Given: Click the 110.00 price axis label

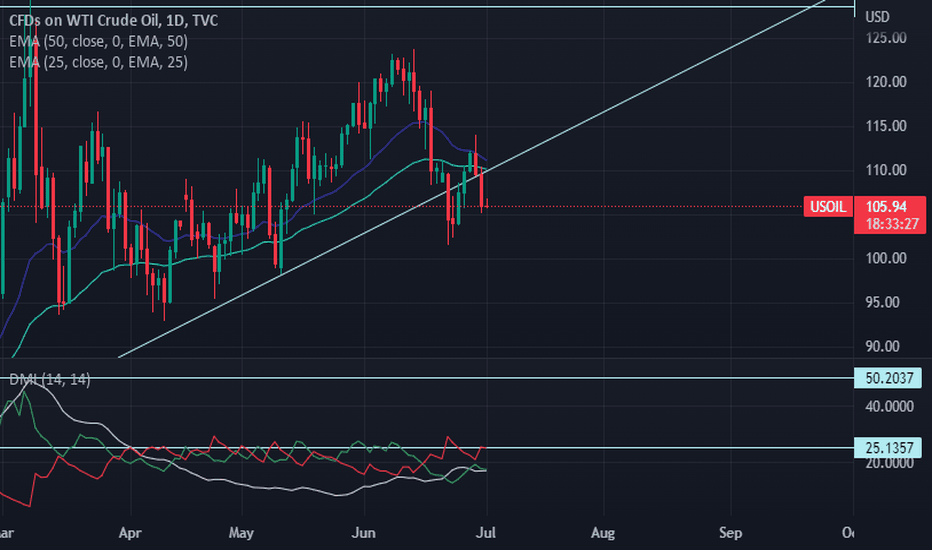Looking at the screenshot, I should pos(886,170).
